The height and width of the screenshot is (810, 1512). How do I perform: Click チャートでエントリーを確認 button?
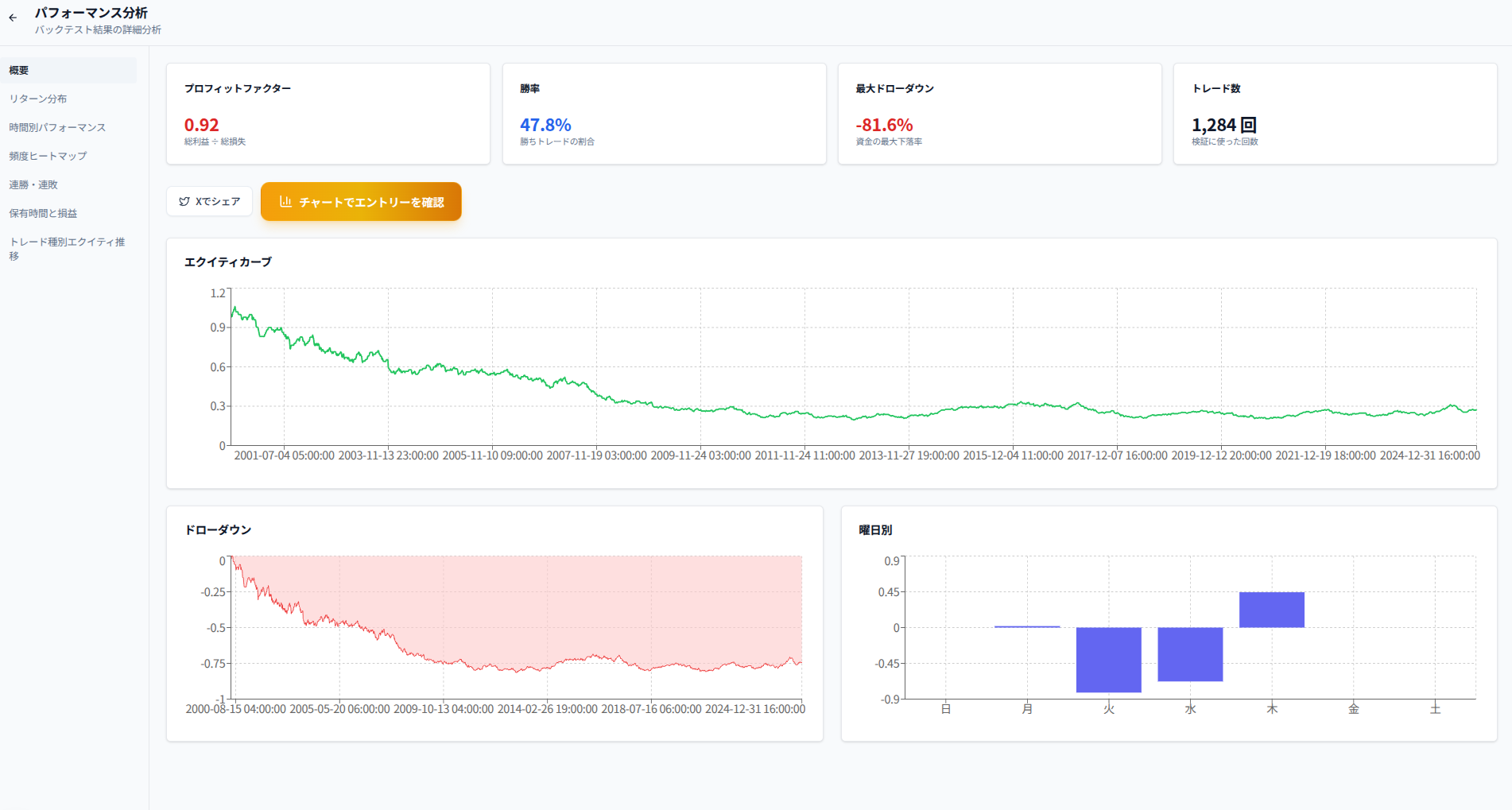[361, 202]
